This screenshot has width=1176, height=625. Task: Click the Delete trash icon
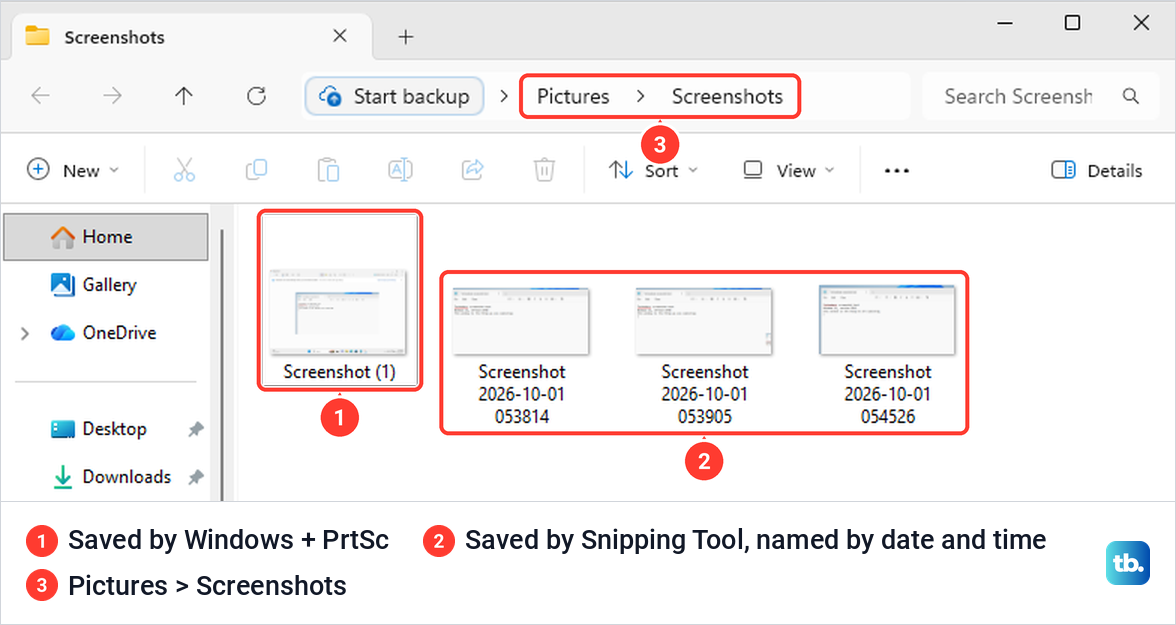[544, 170]
